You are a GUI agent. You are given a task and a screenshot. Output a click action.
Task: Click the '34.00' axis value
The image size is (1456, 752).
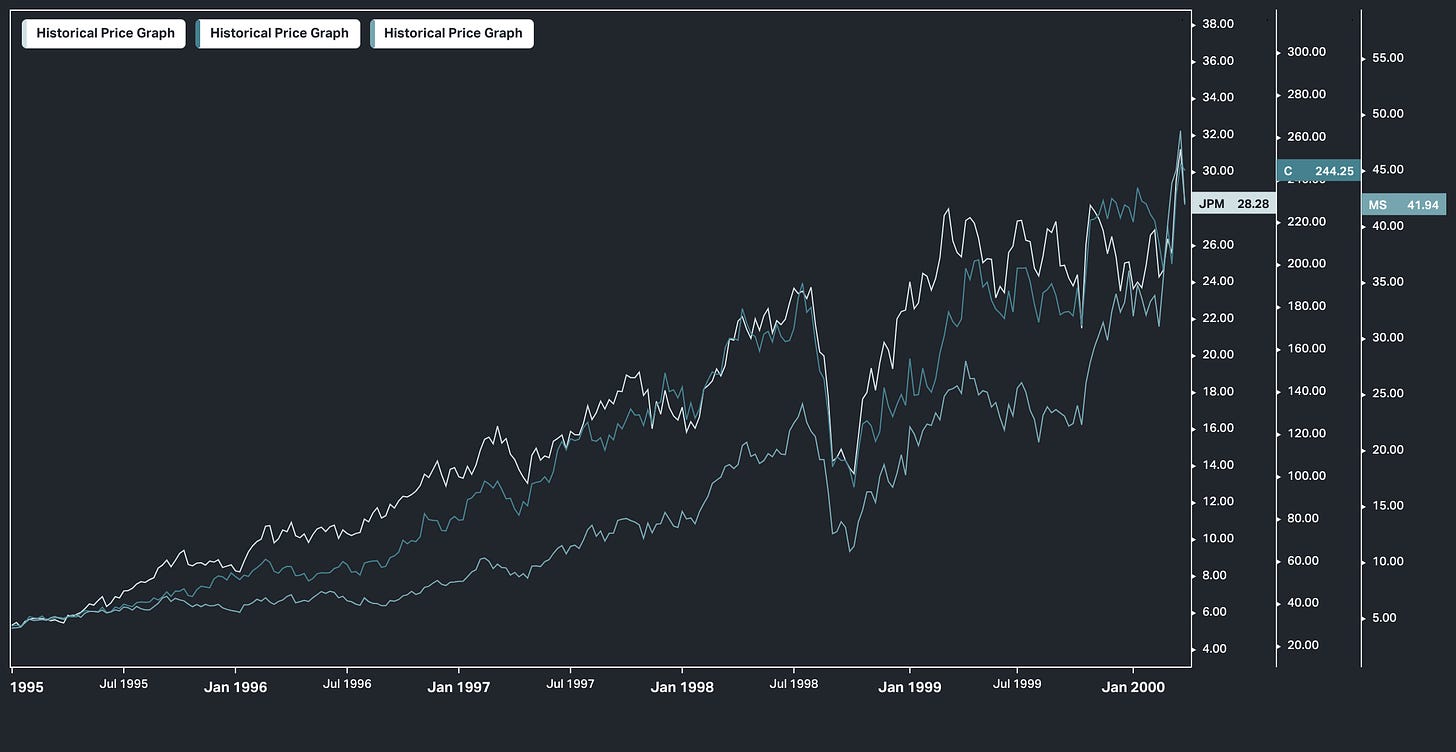tap(1217, 98)
